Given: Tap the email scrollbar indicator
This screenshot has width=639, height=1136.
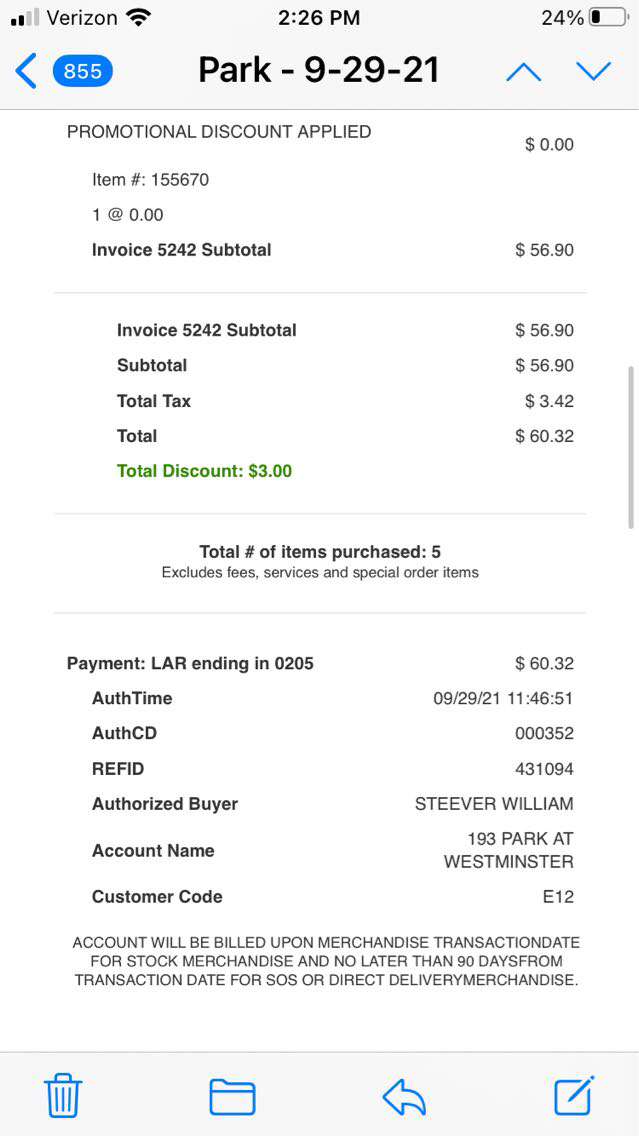Looking at the screenshot, I should click(x=630, y=447).
